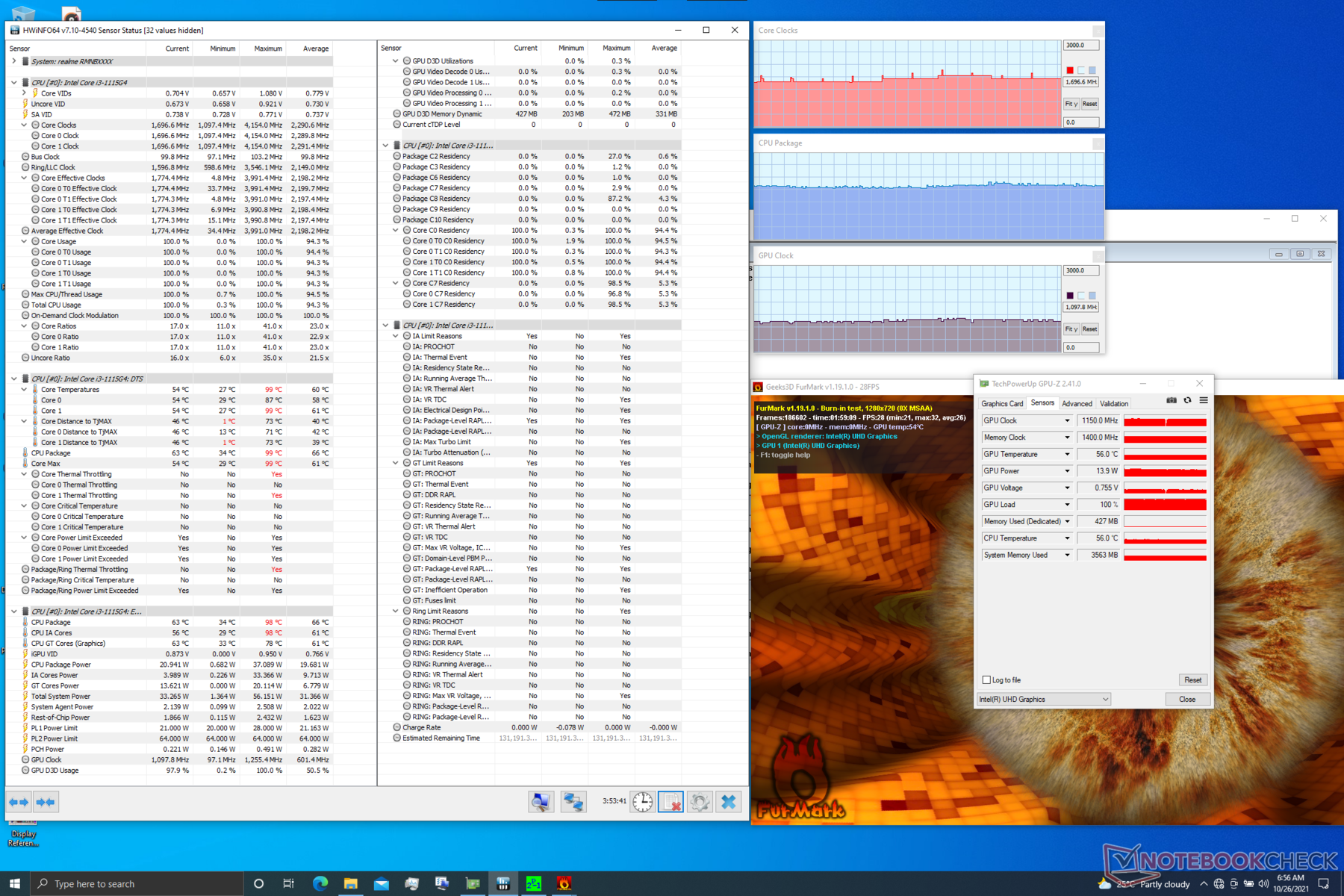Click network globe tray icon
The width and height of the screenshot is (1344, 896).
pos(1219,883)
